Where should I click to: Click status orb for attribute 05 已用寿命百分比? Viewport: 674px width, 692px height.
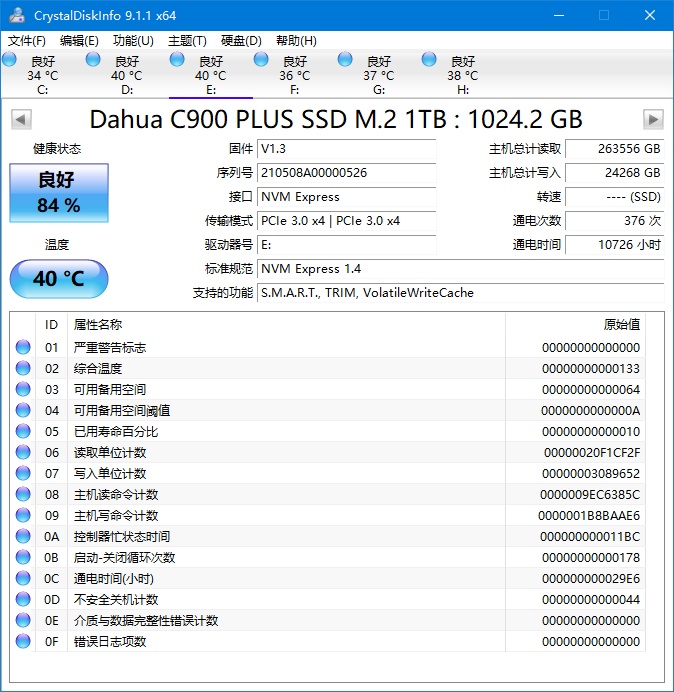click(23, 431)
